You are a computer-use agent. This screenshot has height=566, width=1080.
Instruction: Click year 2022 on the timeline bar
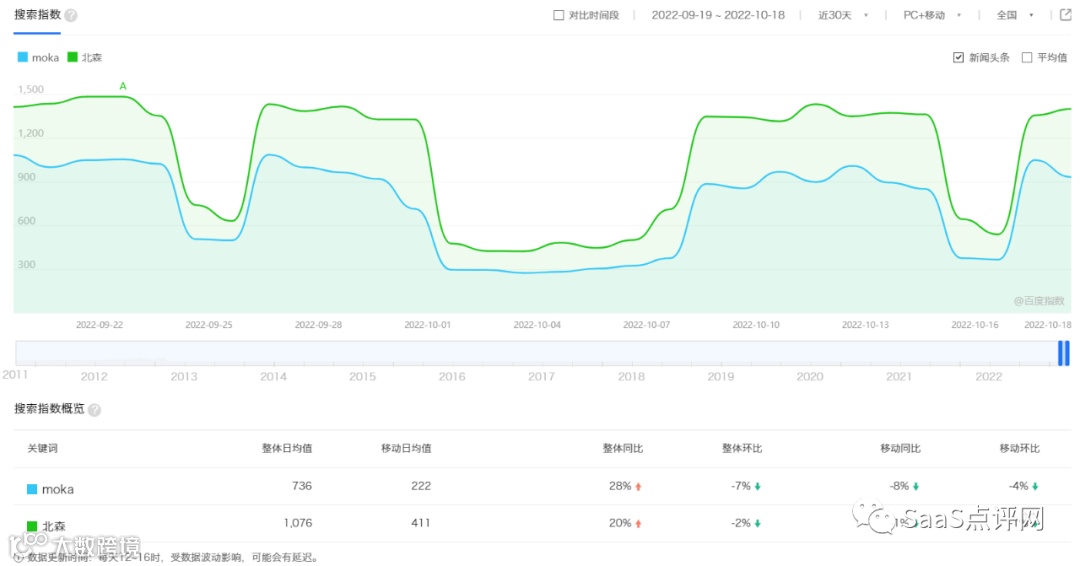pyautogui.click(x=988, y=377)
